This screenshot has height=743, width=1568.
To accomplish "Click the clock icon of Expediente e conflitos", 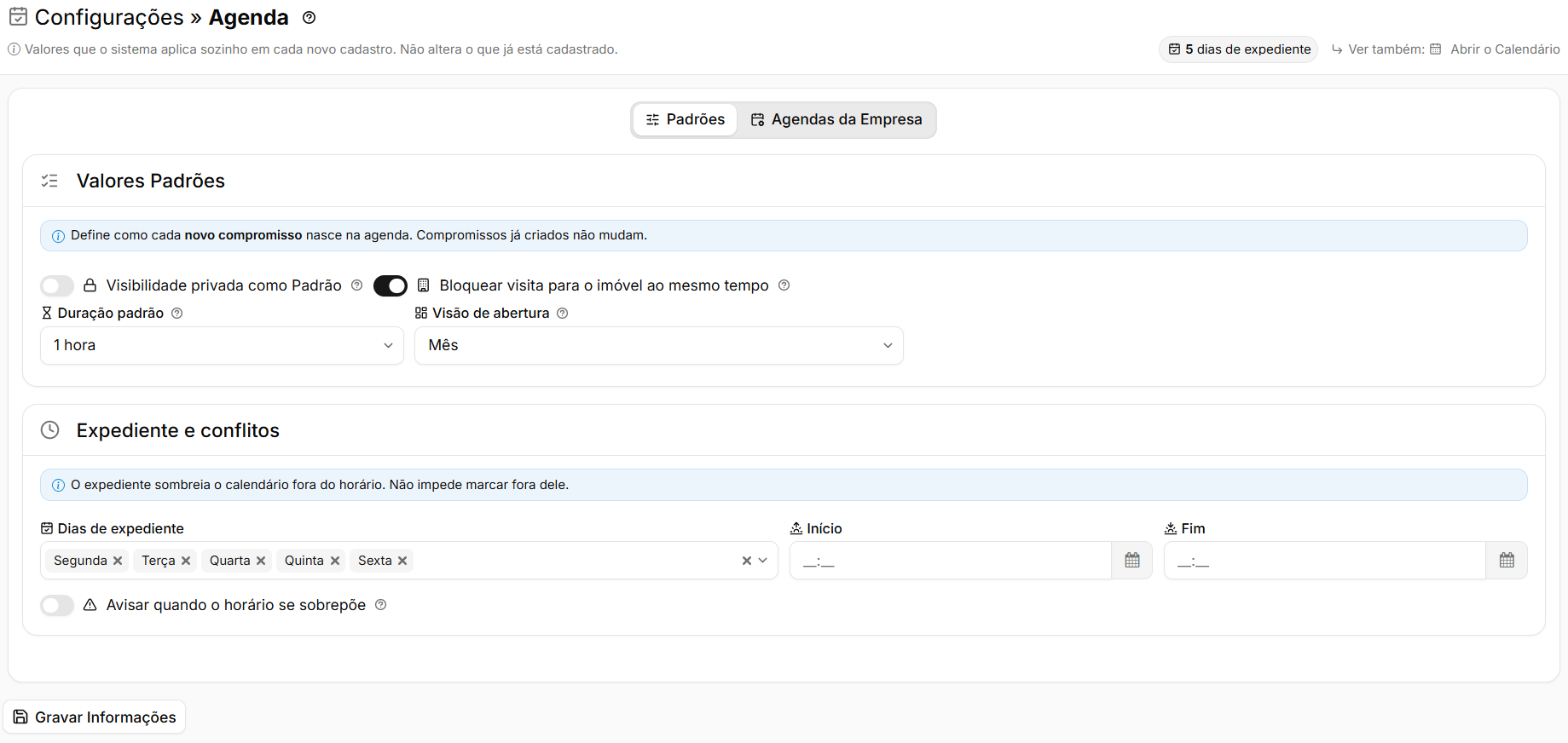I will coord(50,430).
